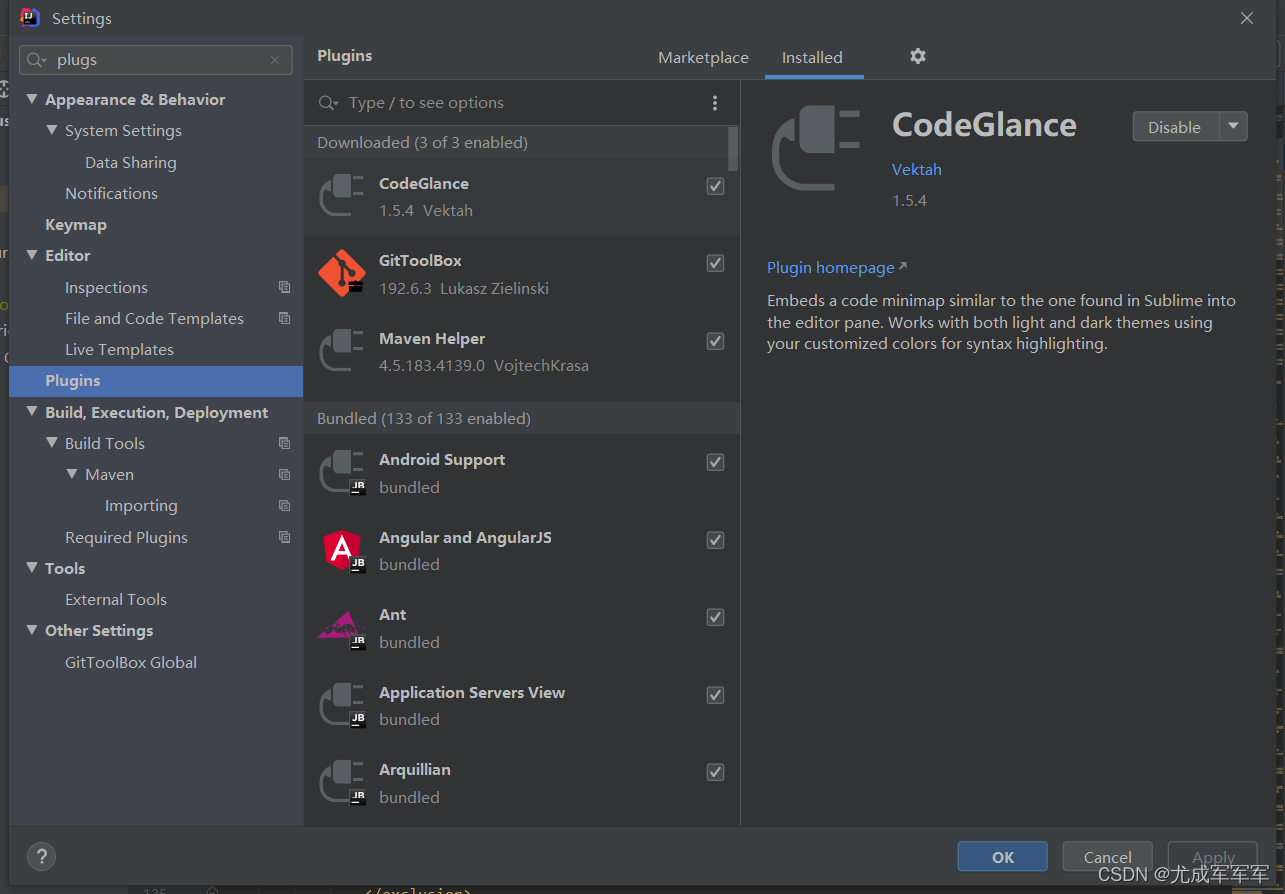
Task: Open the Keymap settings page
Action: 76,225
